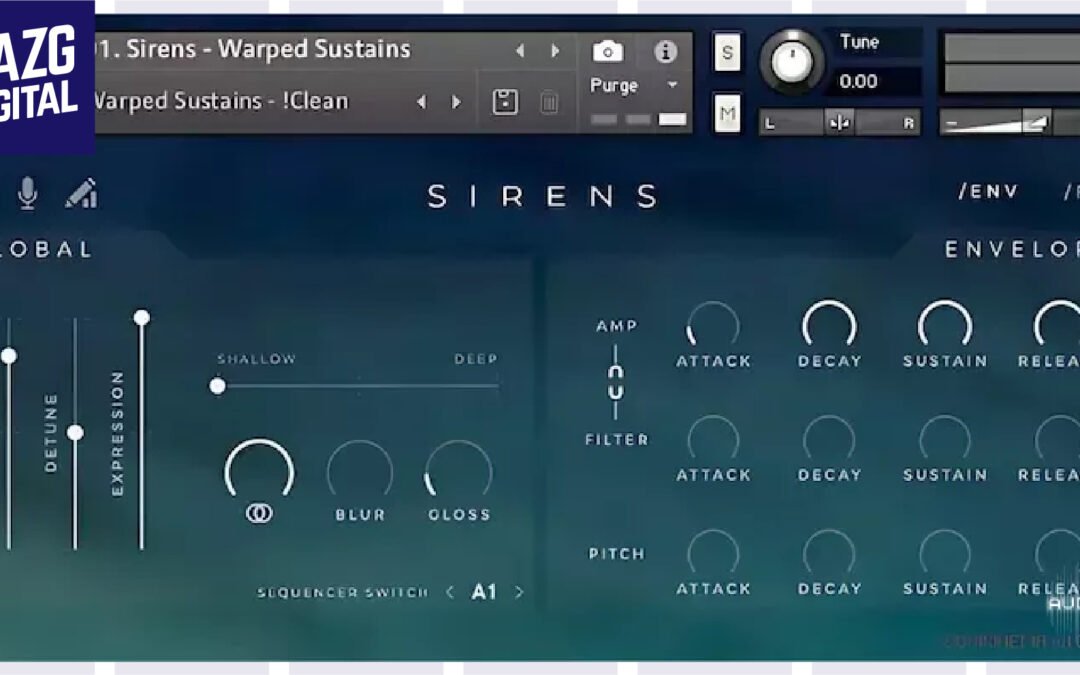Mute the instrument with the M button

[727, 113]
